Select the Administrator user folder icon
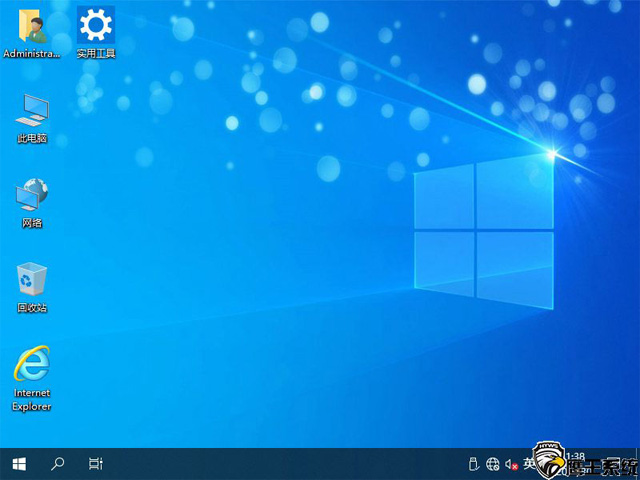Viewport: 640px width, 480px height. coord(32,23)
